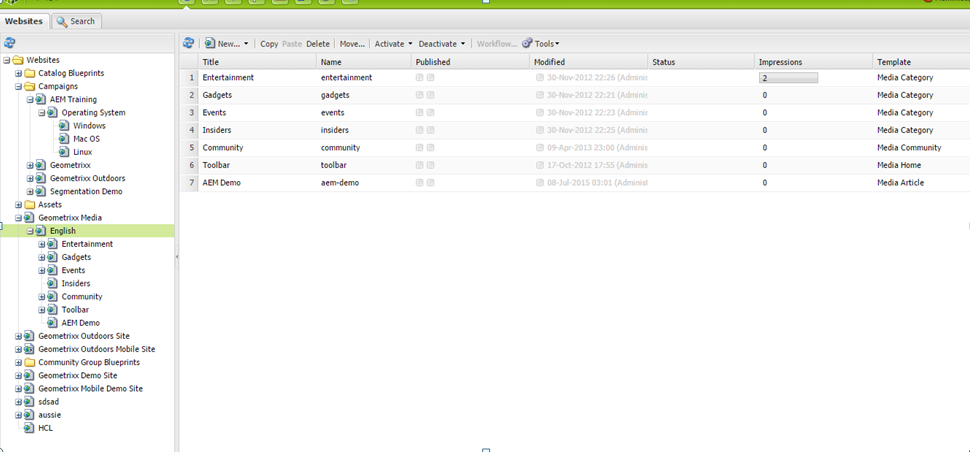This screenshot has width=970, height=452.
Task: Select the Community row title in grid
Action: coord(223,148)
